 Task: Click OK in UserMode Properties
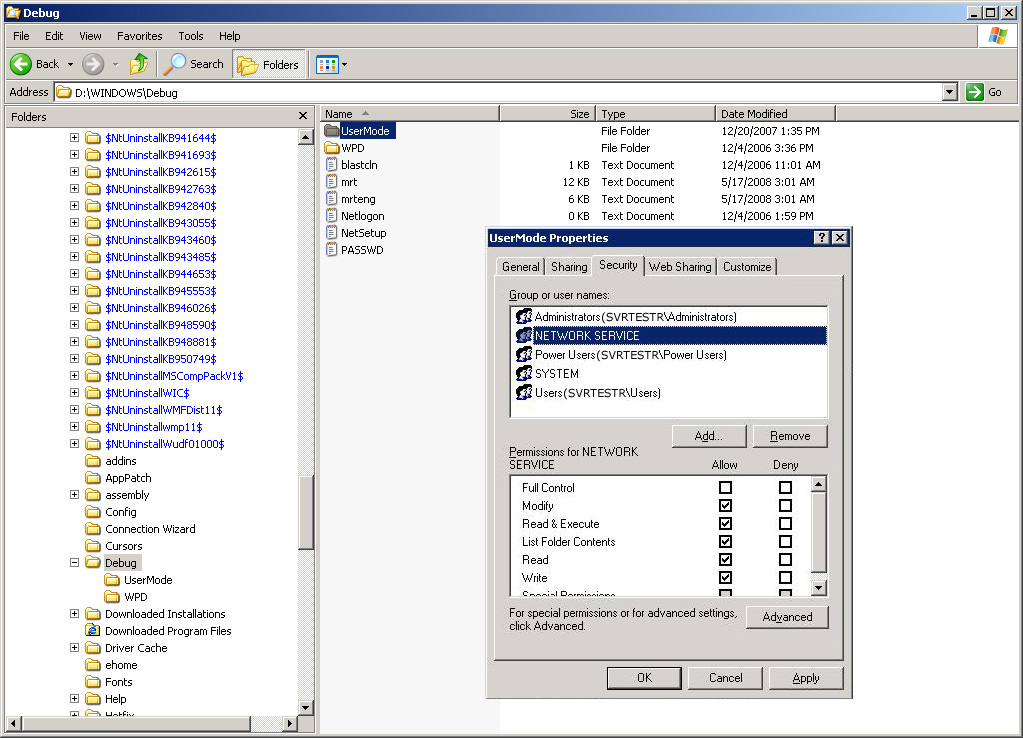tap(644, 678)
